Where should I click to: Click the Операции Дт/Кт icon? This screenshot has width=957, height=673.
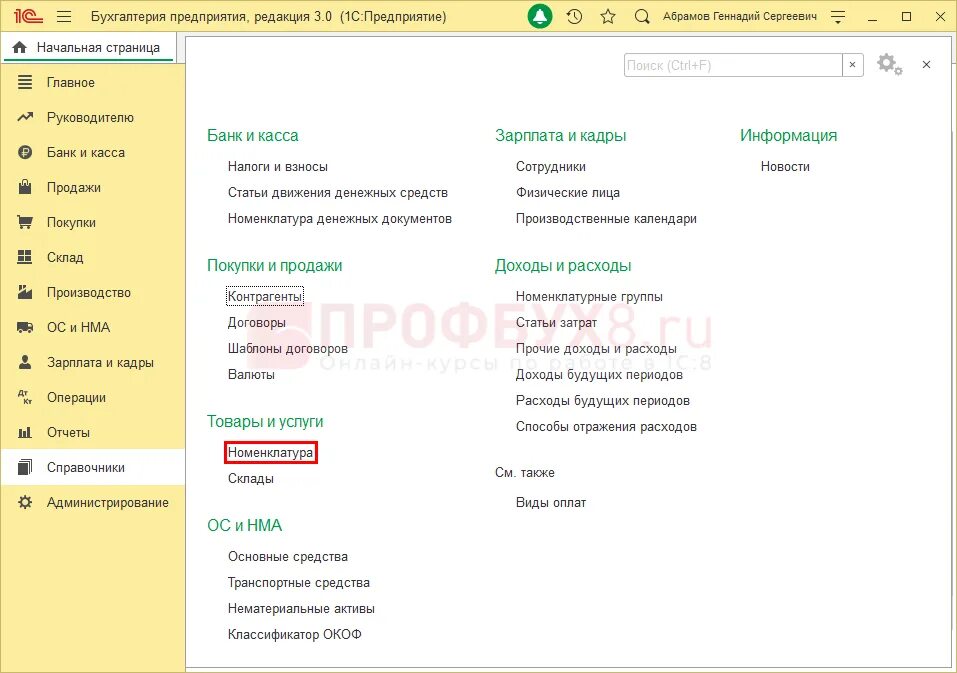[25, 398]
